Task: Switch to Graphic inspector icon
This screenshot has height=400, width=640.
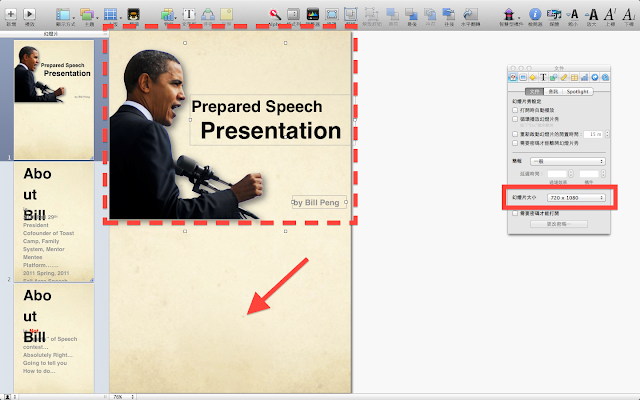Action: coord(553,77)
